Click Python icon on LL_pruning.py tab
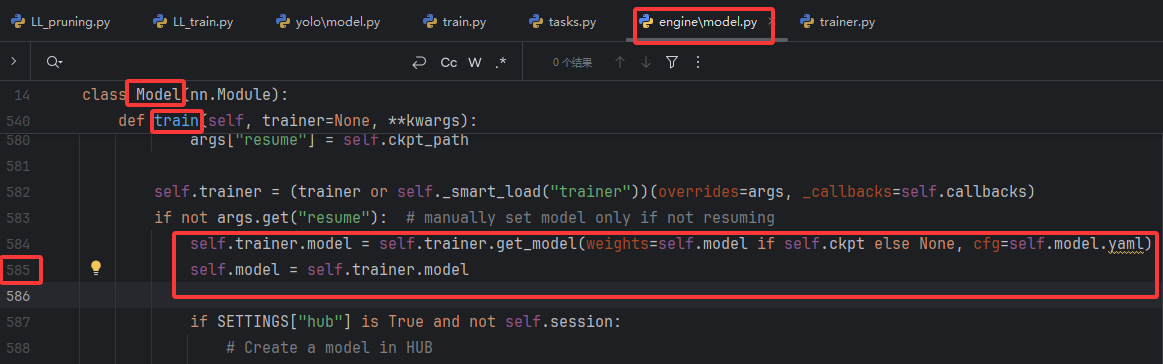The width and height of the screenshot is (1163, 364). 18,21
